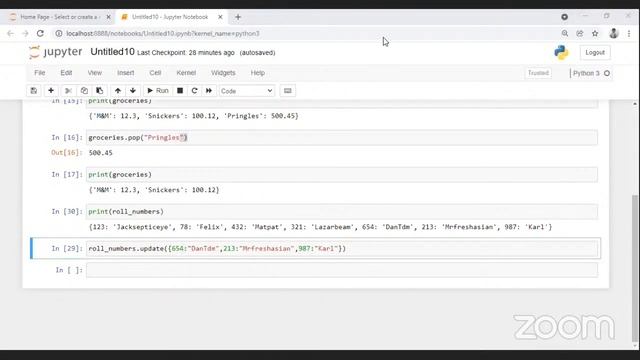Paste cells below icon
640x360 pixels.
(100, 91)
